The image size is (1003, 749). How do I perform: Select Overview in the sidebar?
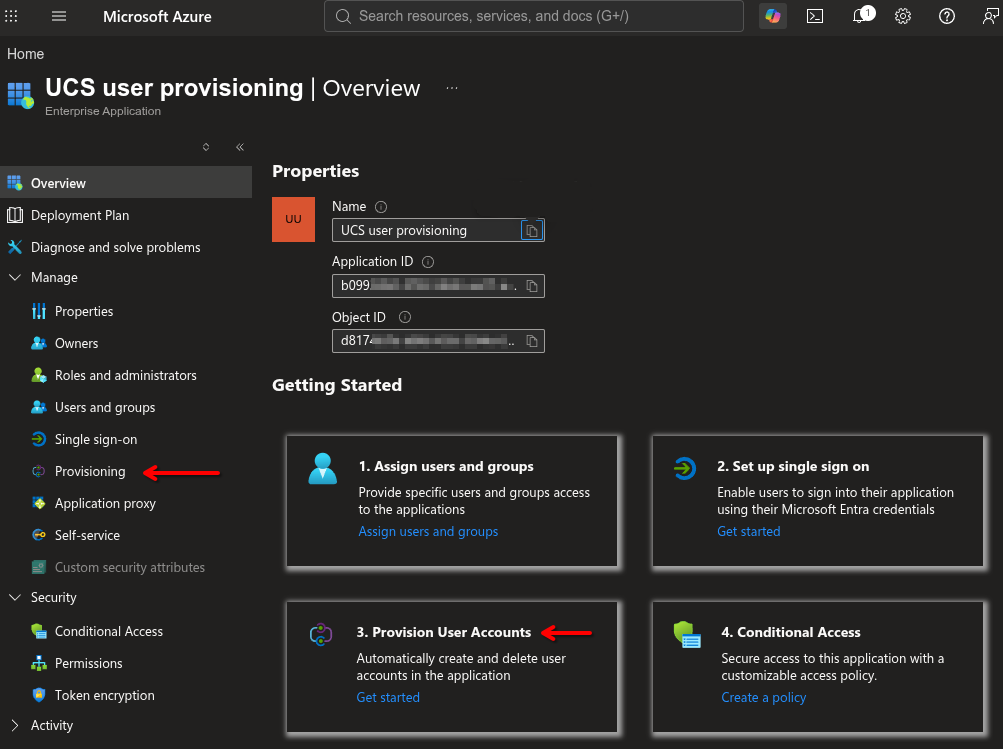[126, 183]
